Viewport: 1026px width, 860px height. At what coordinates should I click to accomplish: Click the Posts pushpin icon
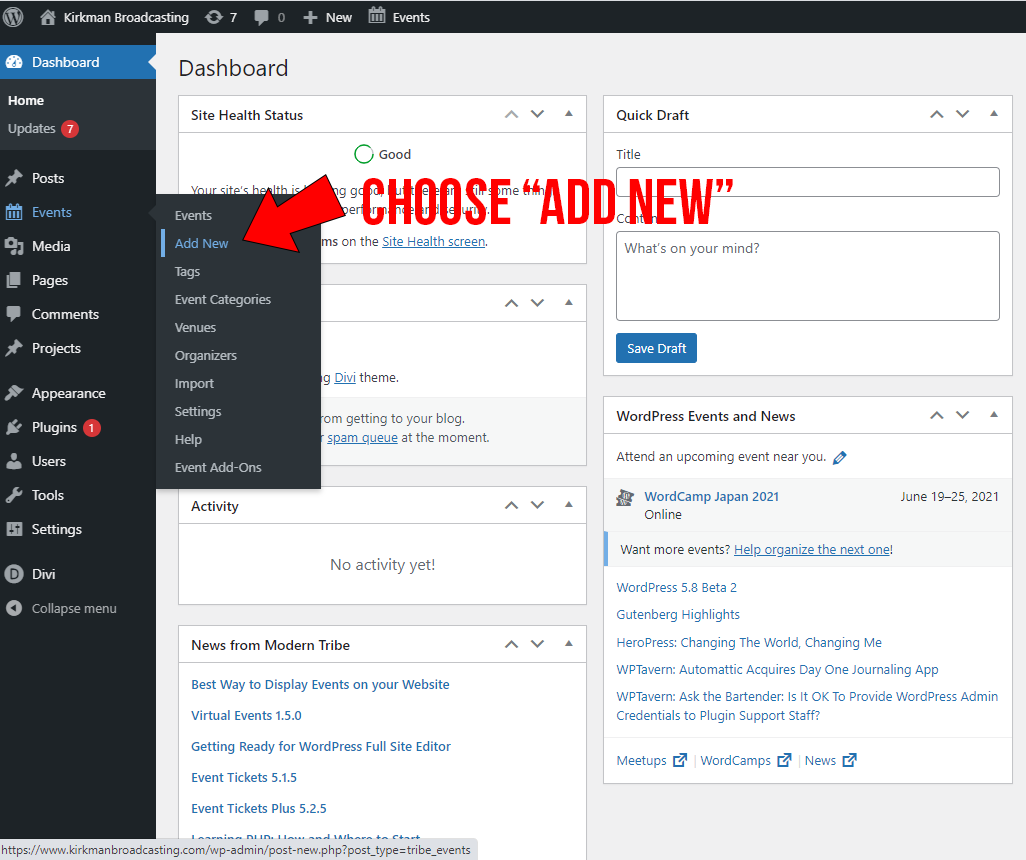click(14, 178)
